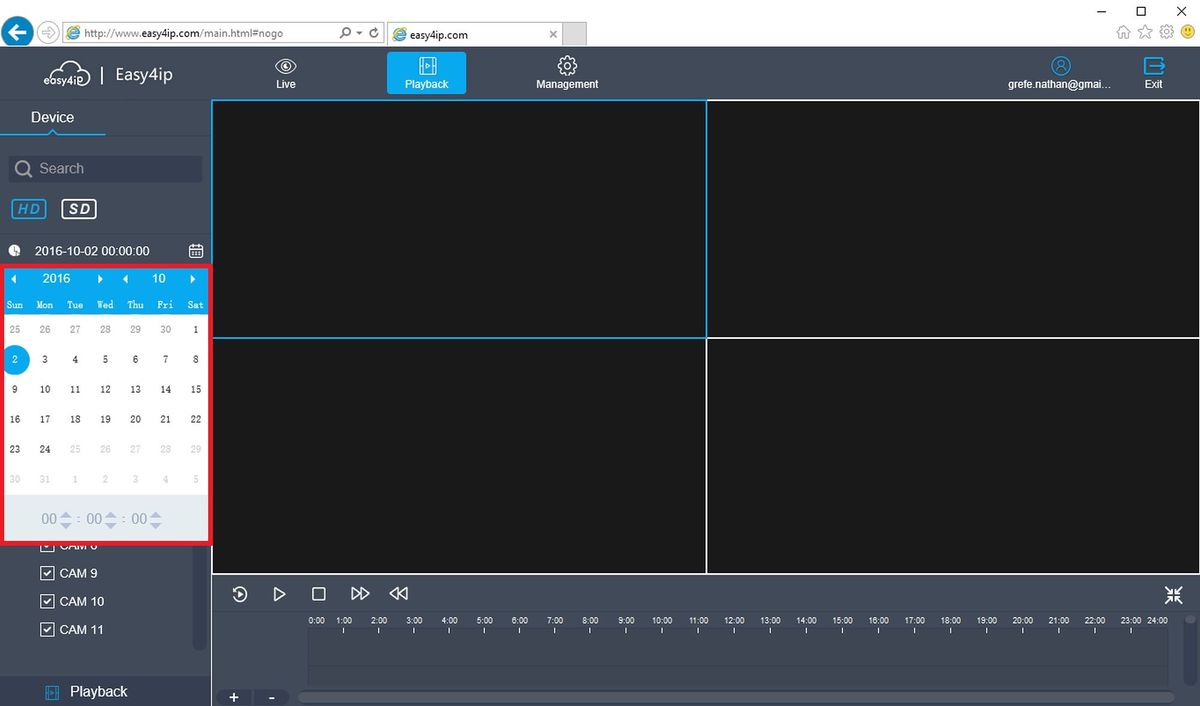Select day 15 in the calendar
1200x706 pixels.
196,389
